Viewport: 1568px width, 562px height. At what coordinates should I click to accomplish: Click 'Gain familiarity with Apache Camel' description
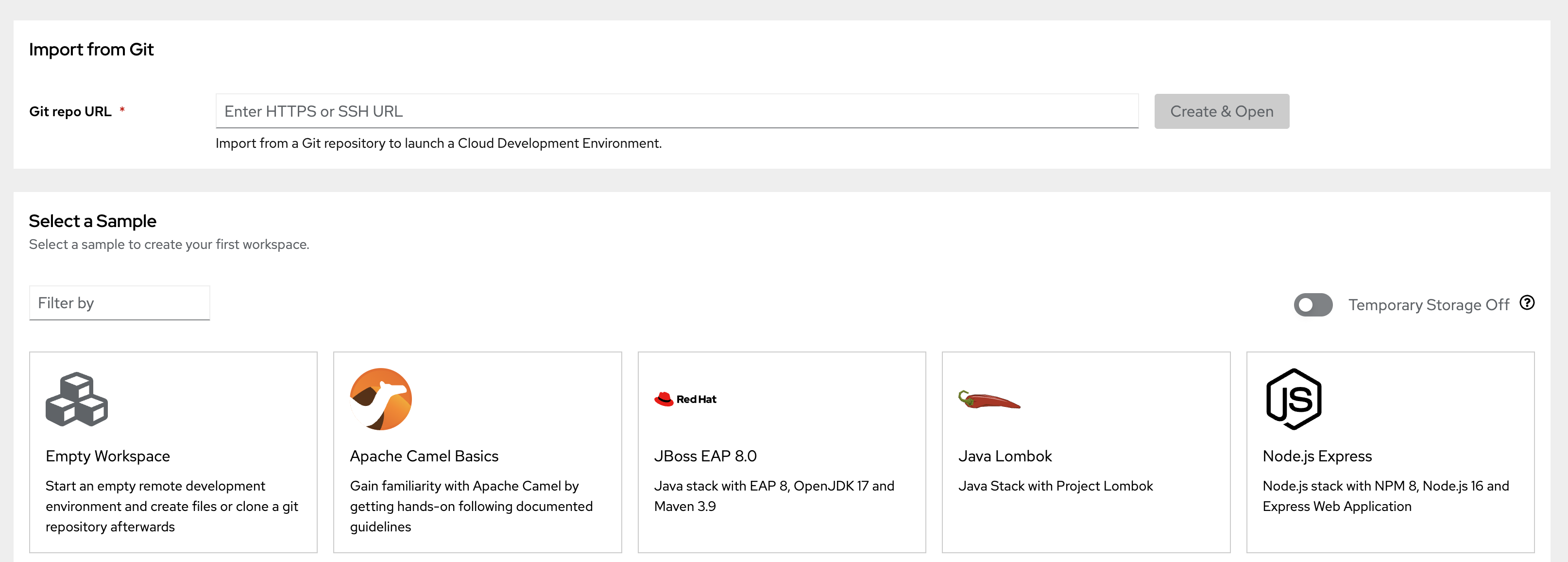tap(471, 507)
